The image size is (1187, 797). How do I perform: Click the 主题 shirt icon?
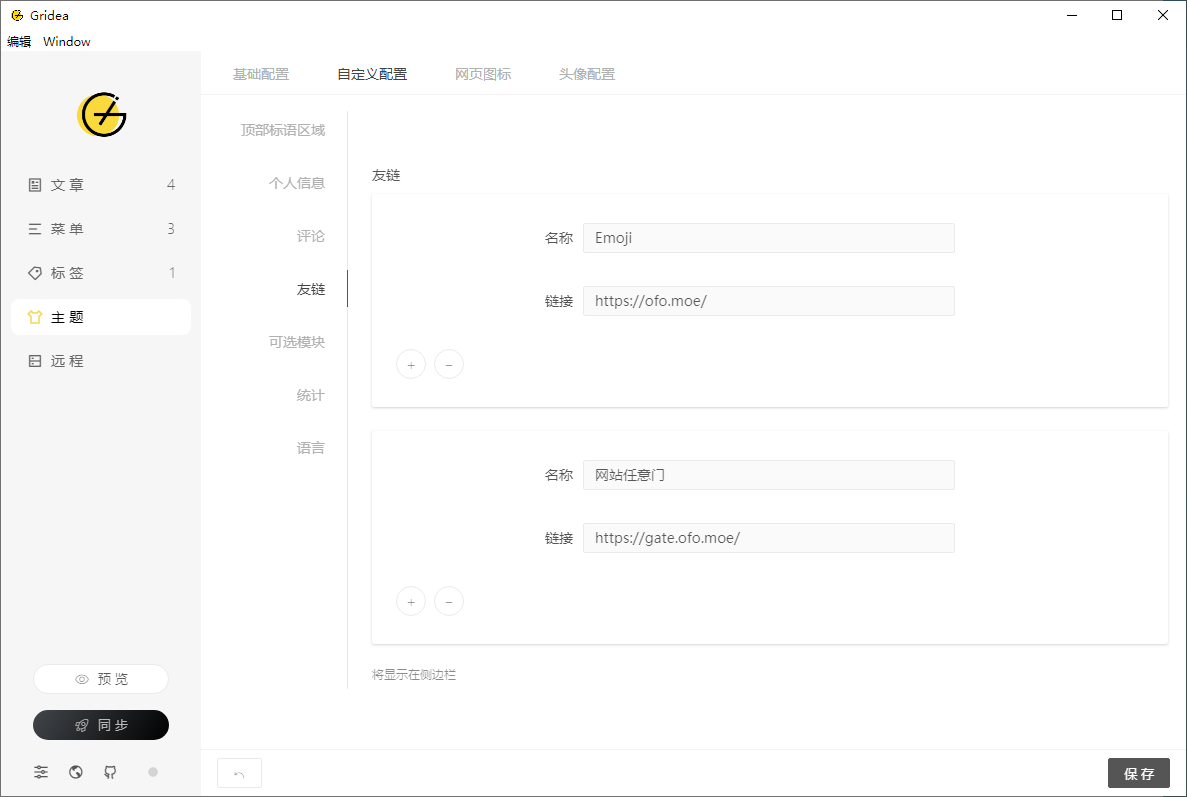tap(35, 317)
